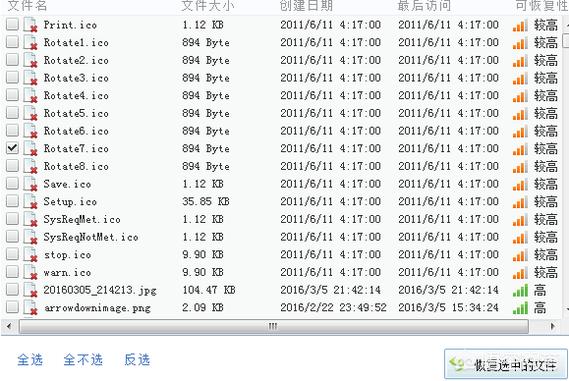Click the 反选 invert selection link

[137, 360]
